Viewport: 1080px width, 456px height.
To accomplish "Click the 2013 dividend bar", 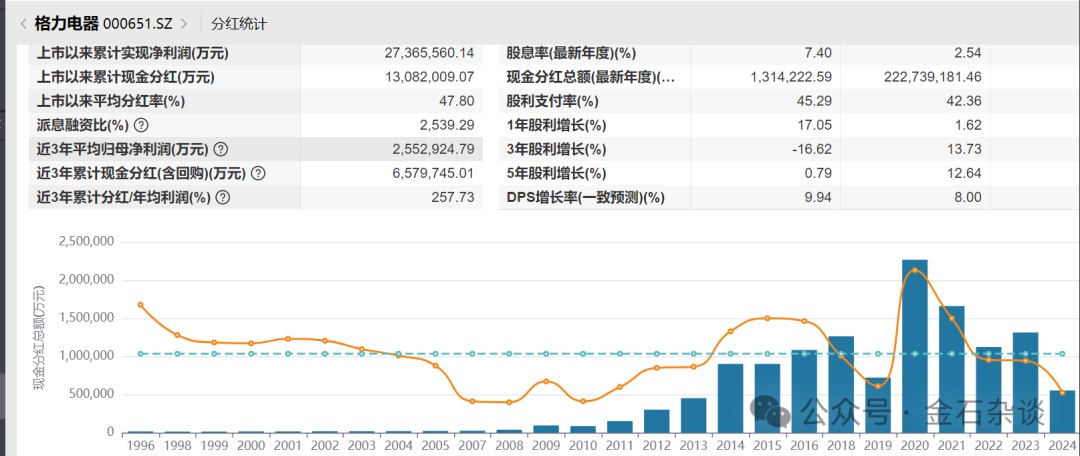I will tap(694, 415).
